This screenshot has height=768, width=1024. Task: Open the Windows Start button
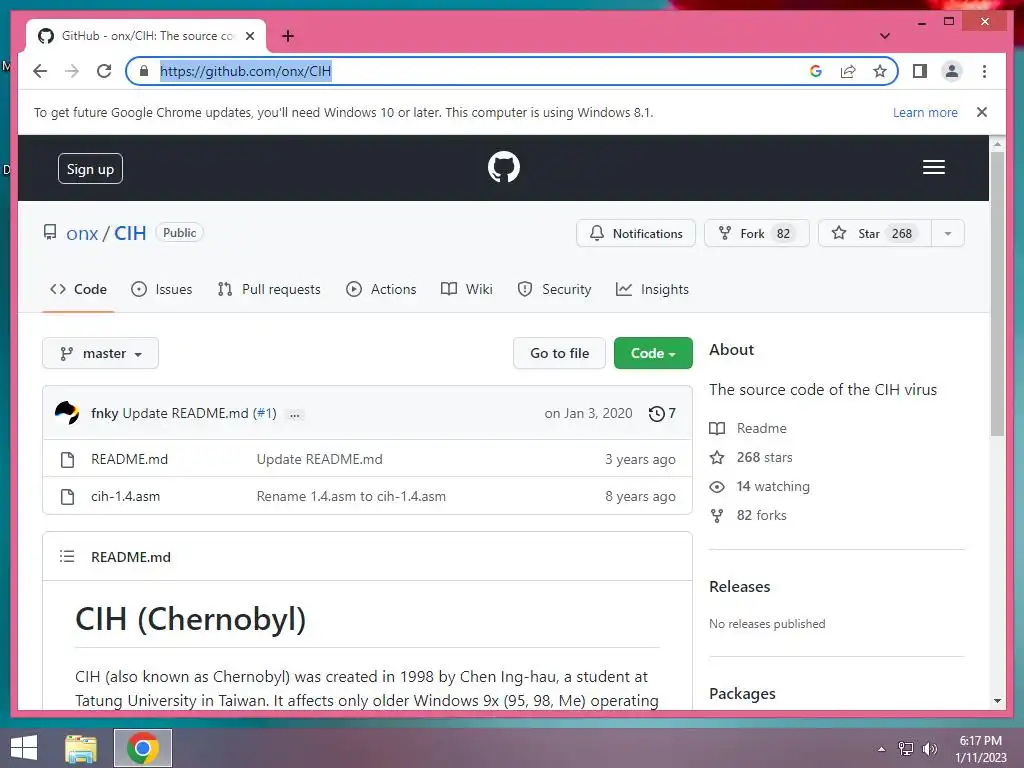24,748
